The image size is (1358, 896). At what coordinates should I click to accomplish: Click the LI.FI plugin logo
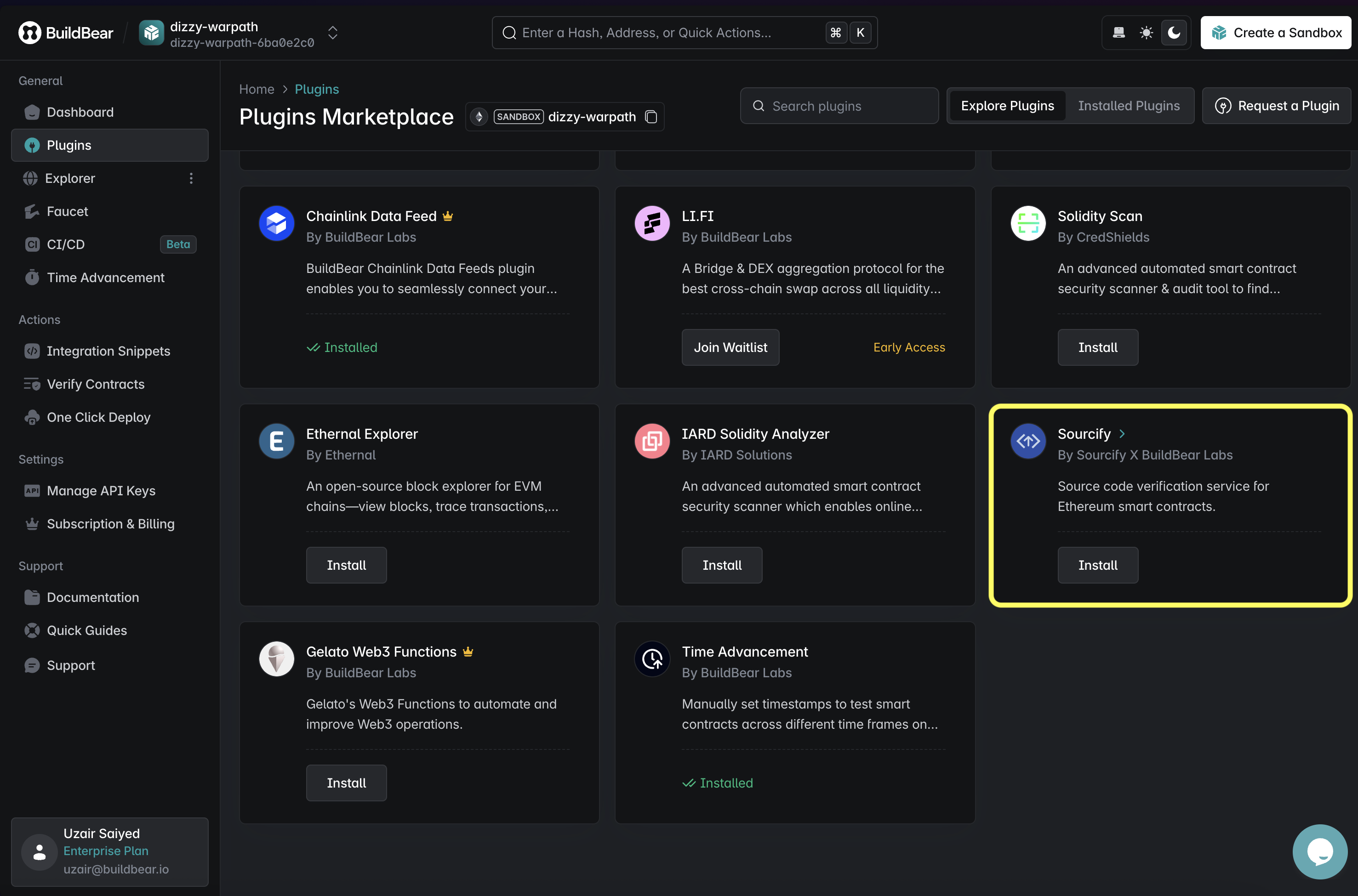point(652,223)
